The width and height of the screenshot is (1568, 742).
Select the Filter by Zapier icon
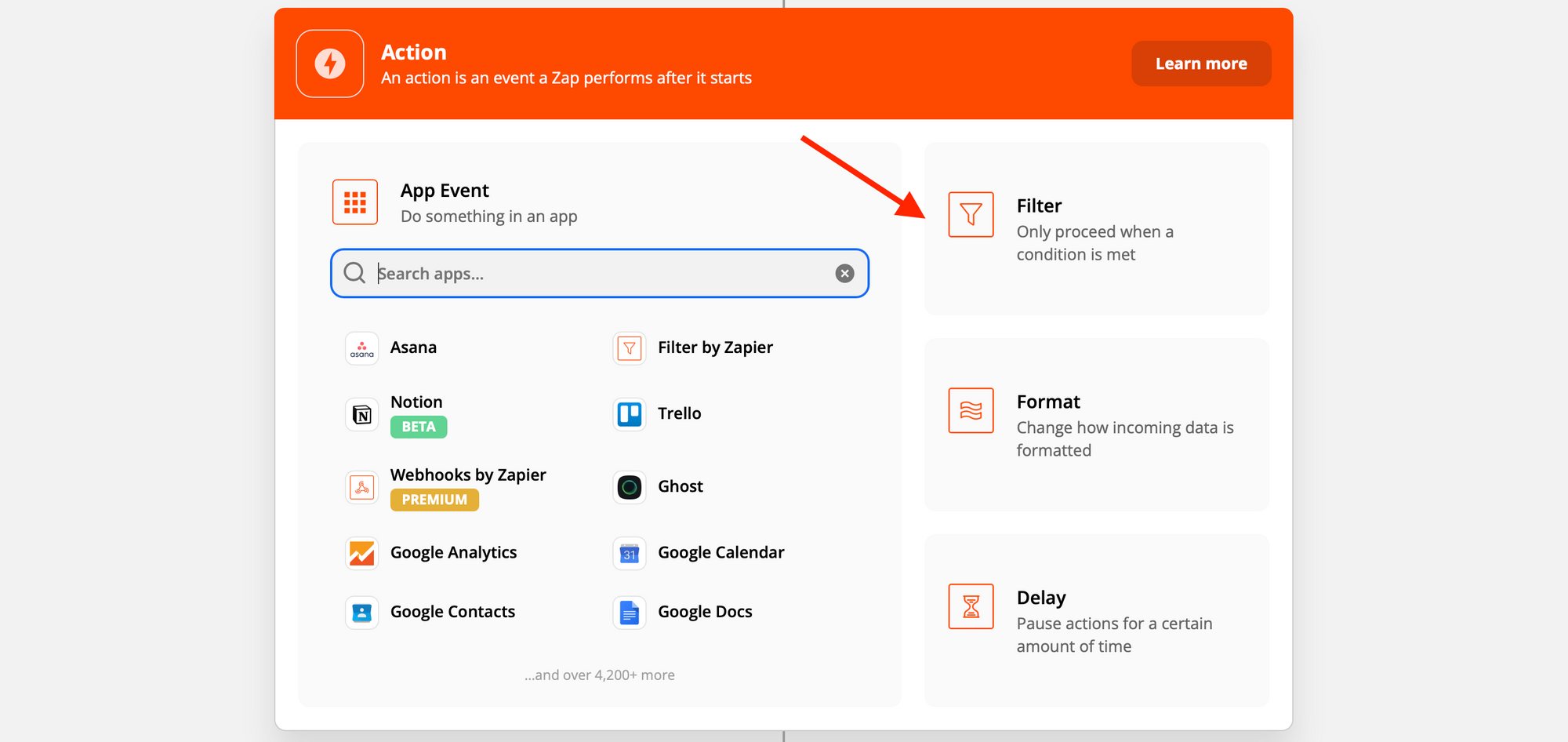pyautogui.click(x=630, y=348)
